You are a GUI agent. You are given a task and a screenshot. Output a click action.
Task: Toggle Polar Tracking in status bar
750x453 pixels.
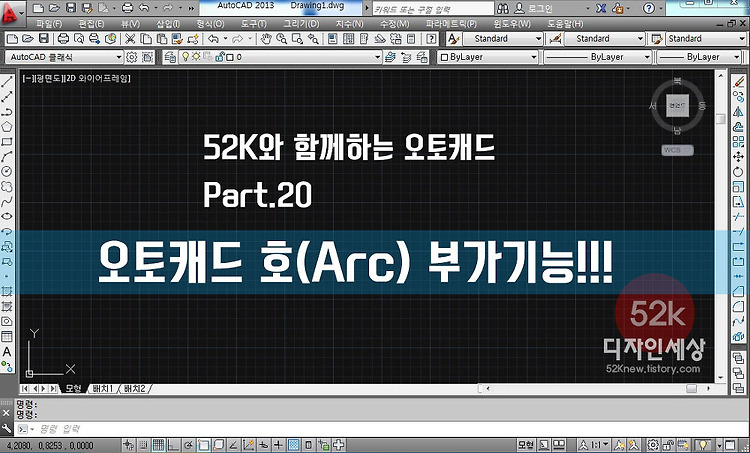coord(188,445)
